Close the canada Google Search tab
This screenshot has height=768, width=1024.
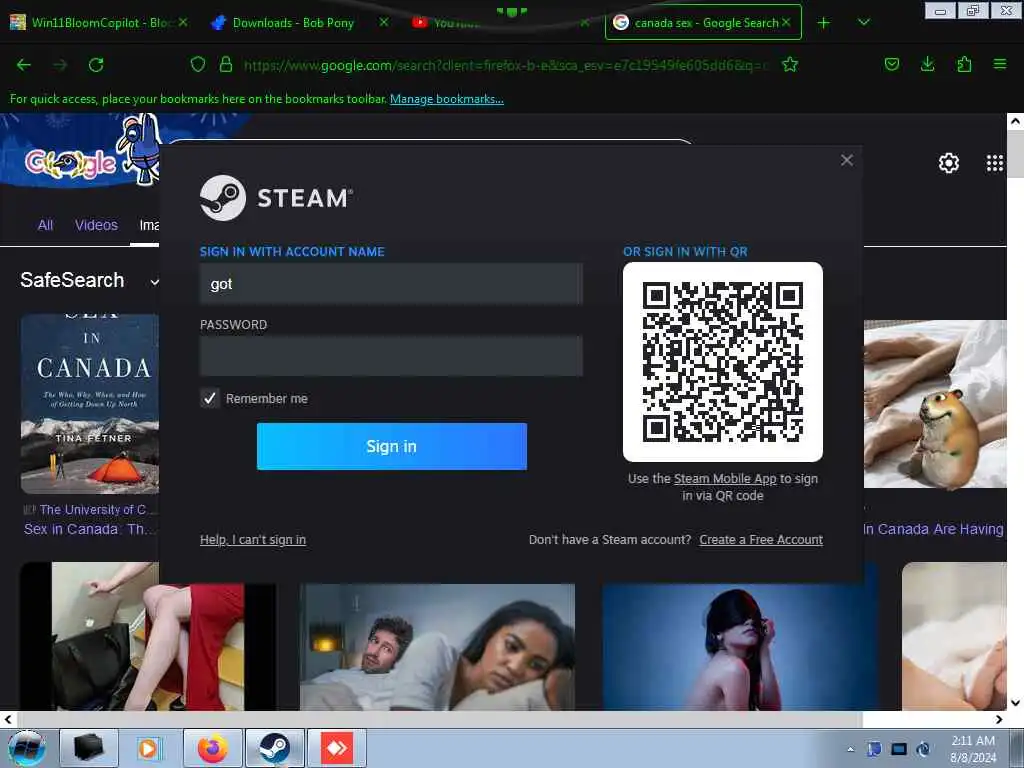(786, 22)
